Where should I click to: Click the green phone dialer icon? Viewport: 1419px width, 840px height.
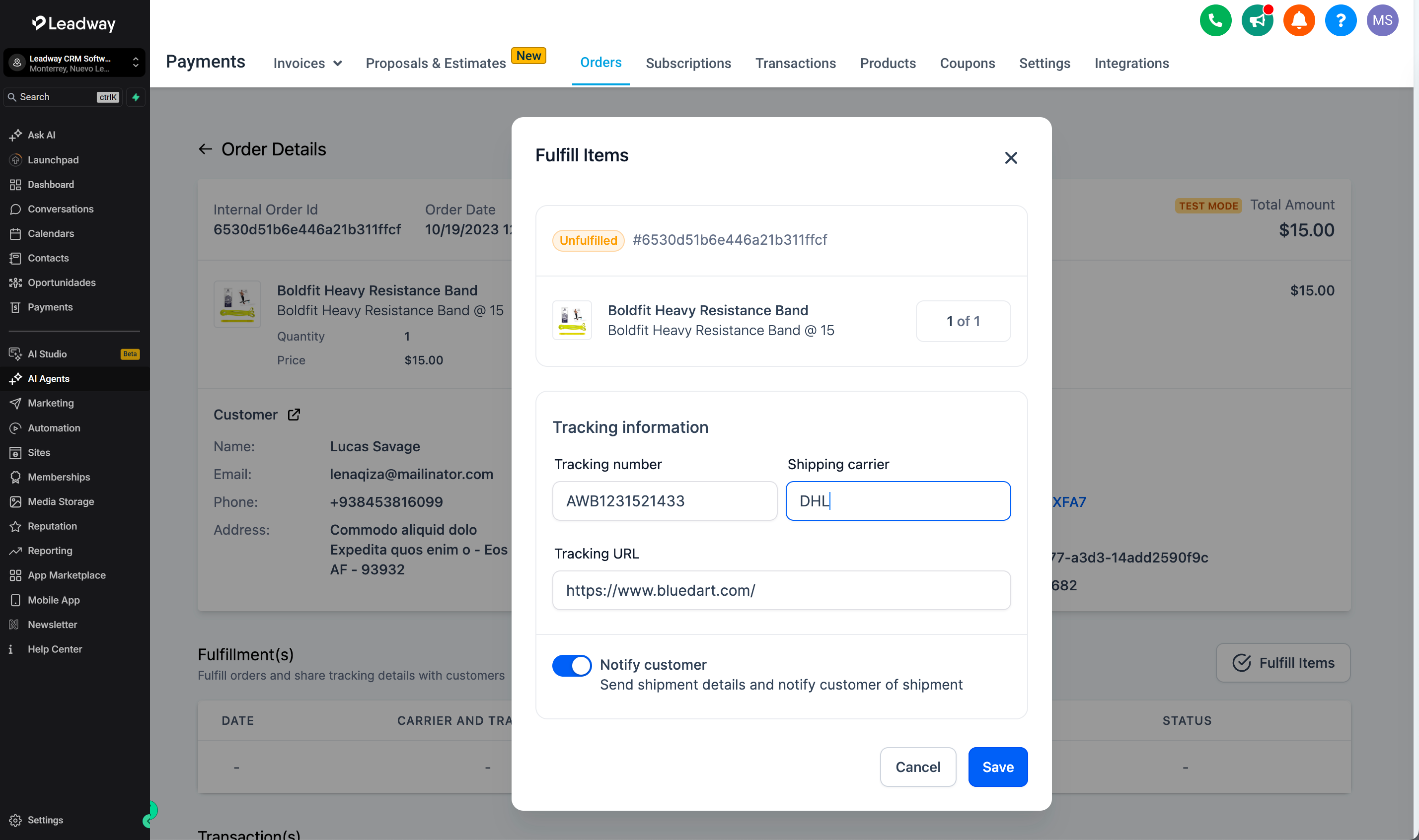pos(1215,20)
